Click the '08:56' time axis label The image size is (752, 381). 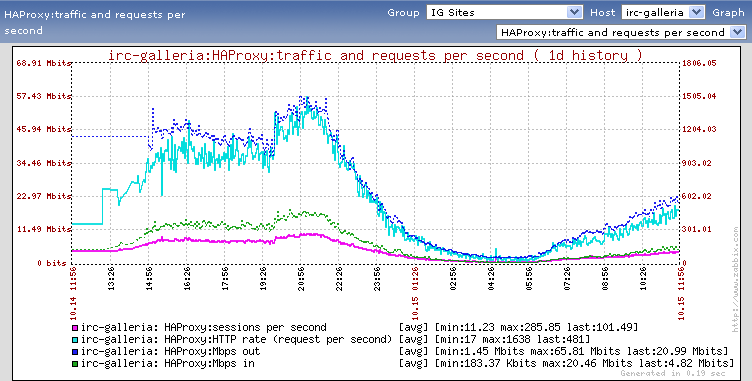(605, 279)
